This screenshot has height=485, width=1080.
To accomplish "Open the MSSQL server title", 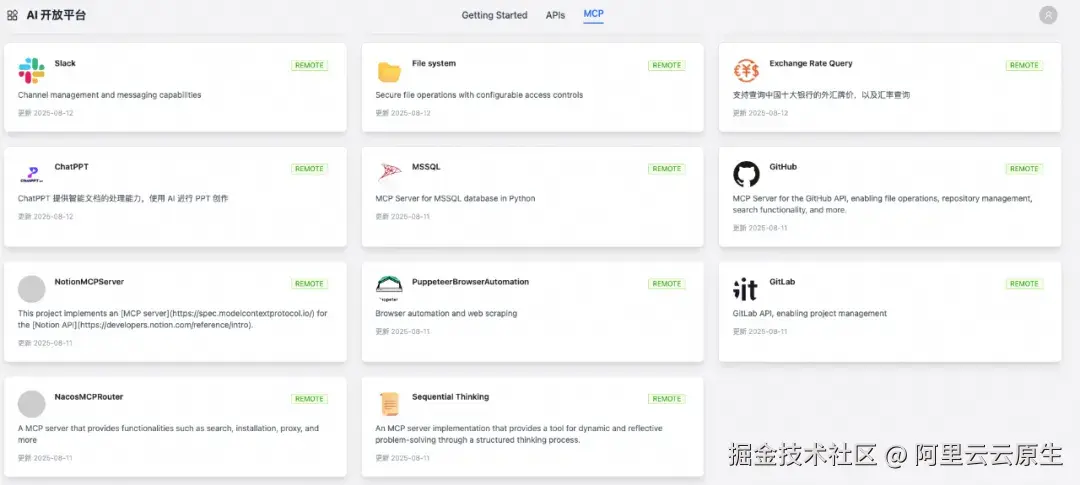I will point(426,167).
